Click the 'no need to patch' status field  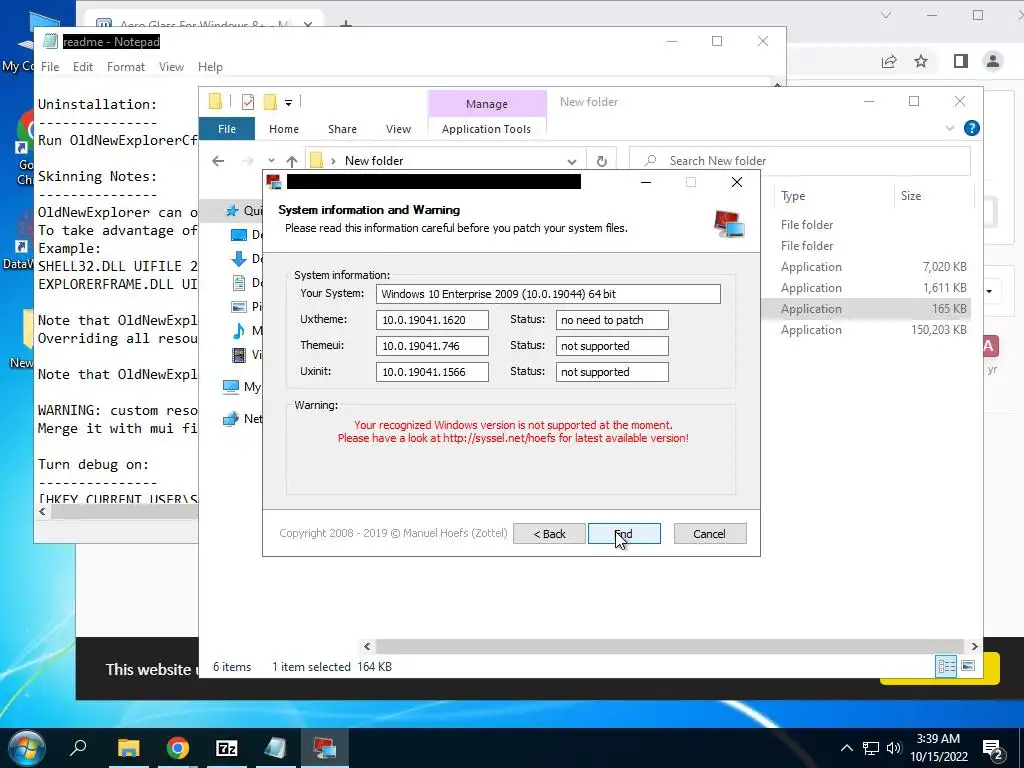click(612, 320)
